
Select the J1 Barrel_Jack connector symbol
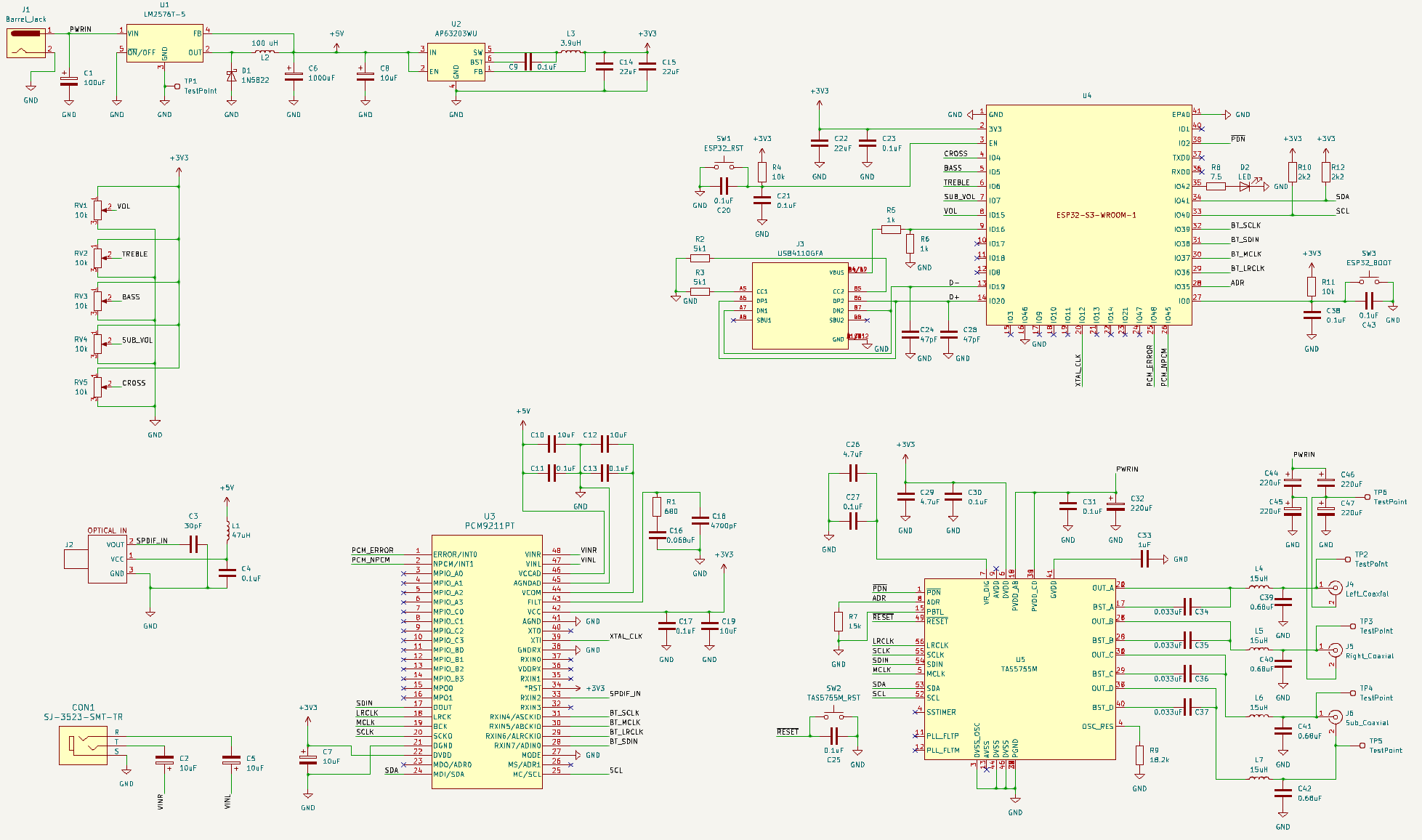pyautogui.click(x=26, y=42)
